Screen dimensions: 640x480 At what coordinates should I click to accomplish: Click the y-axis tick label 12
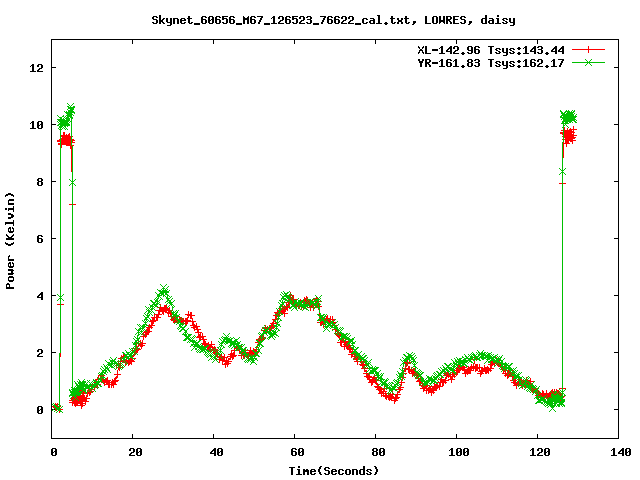click(36, 68)
